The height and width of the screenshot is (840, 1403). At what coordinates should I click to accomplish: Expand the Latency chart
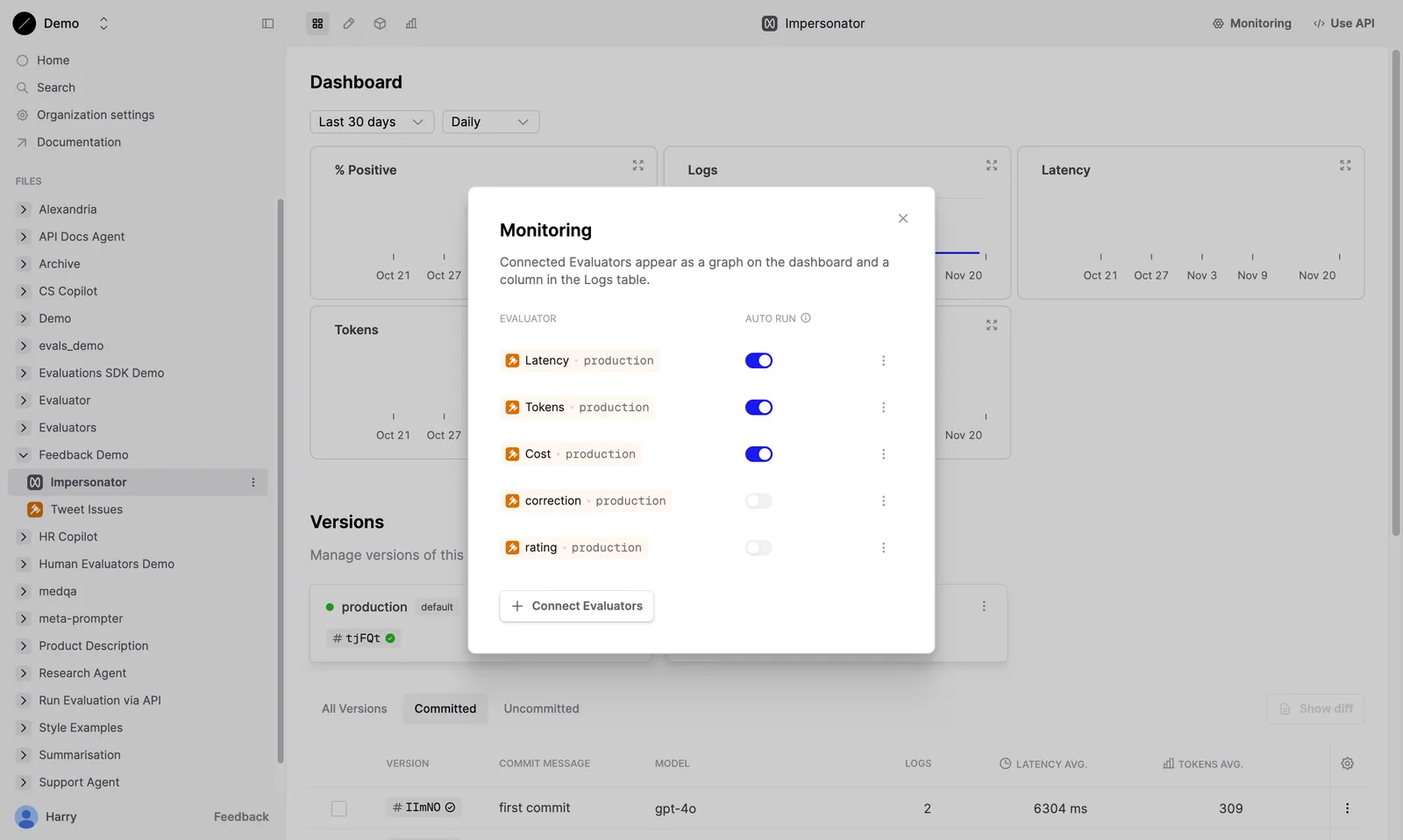[x=1345, y=166]
